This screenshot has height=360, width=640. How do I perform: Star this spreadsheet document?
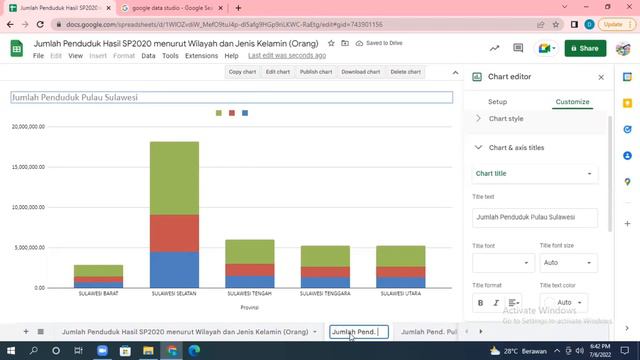coord(331,43)
